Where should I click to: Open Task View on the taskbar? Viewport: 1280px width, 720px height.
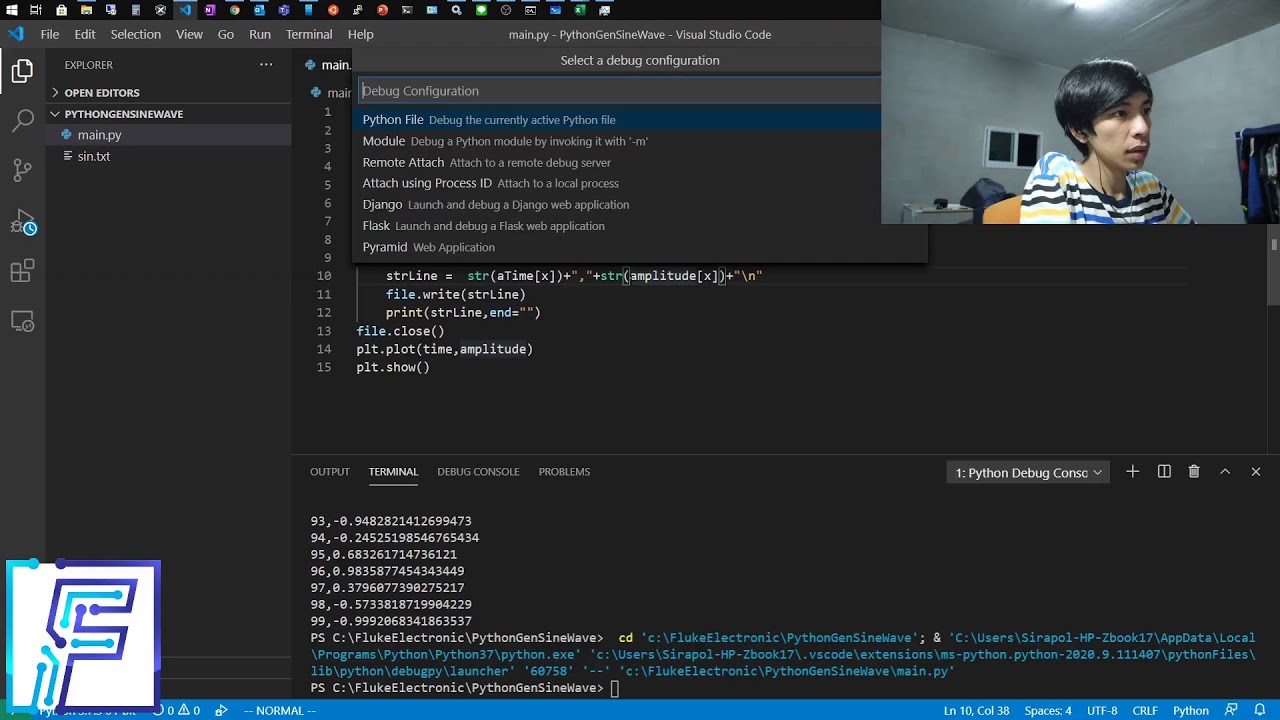(36, 10)
